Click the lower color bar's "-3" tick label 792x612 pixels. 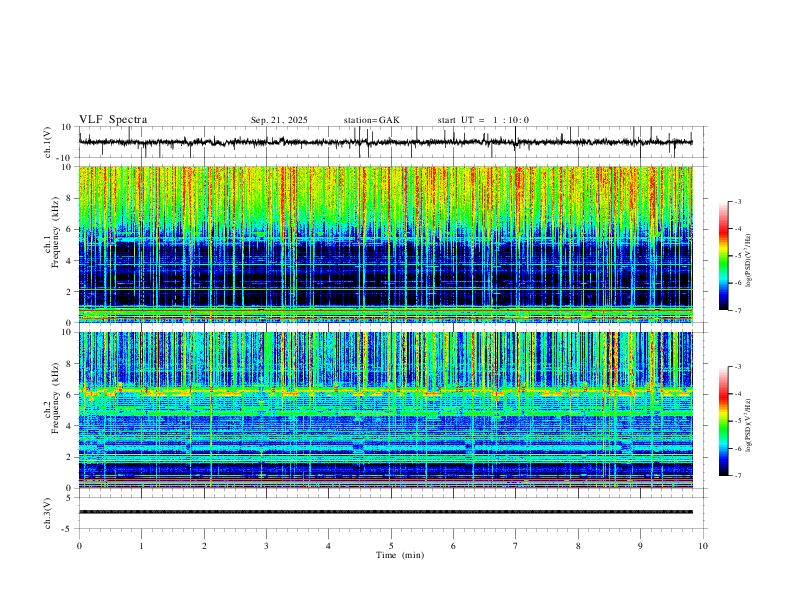click(737, 367)
